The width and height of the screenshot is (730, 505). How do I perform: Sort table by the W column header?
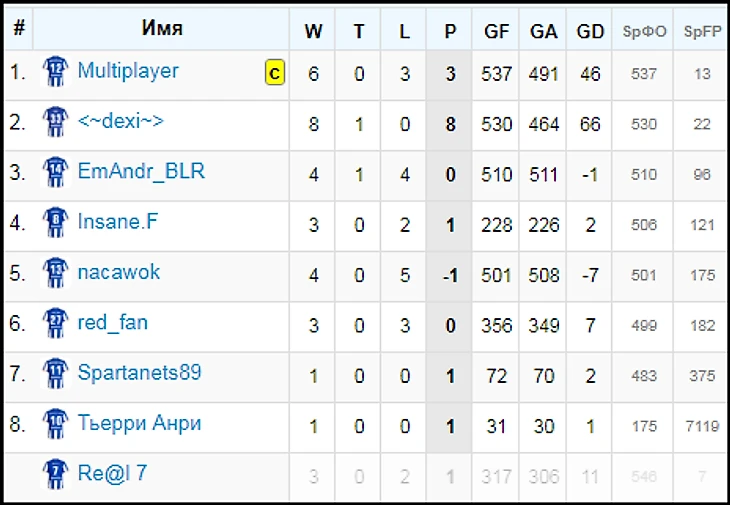click(313, 31)
